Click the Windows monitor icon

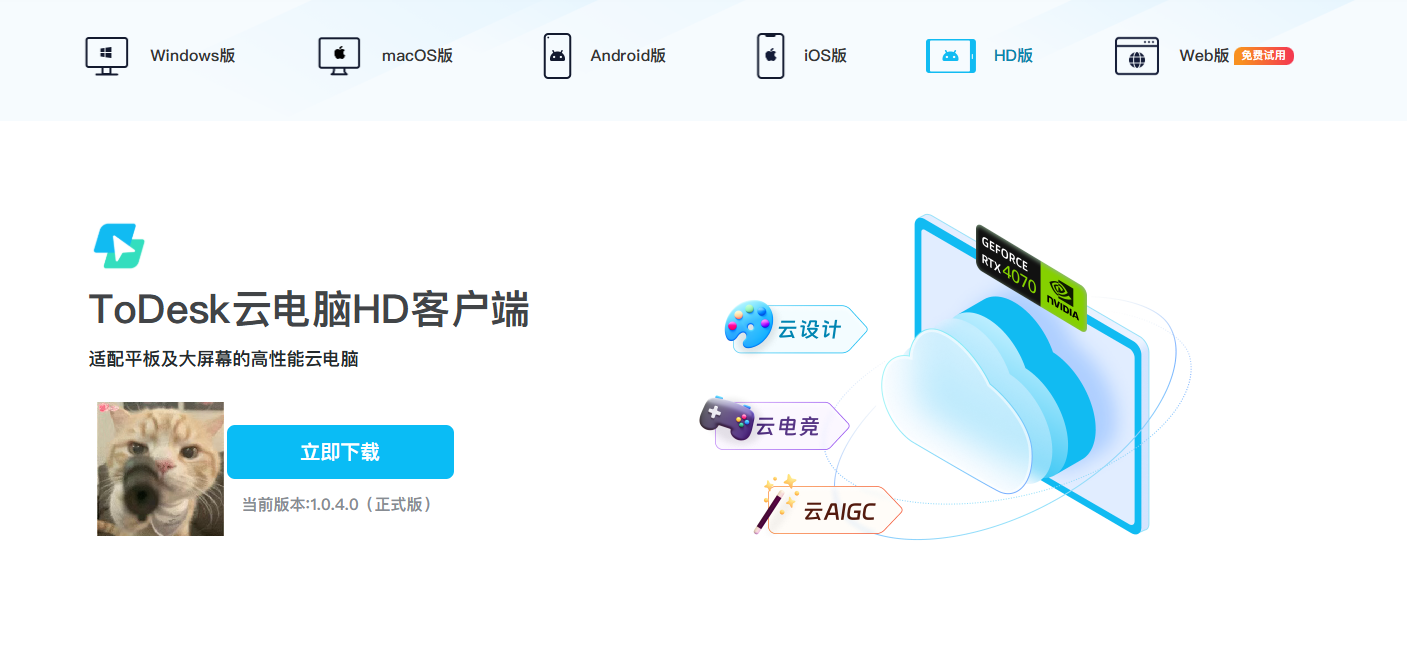(107, 56)
